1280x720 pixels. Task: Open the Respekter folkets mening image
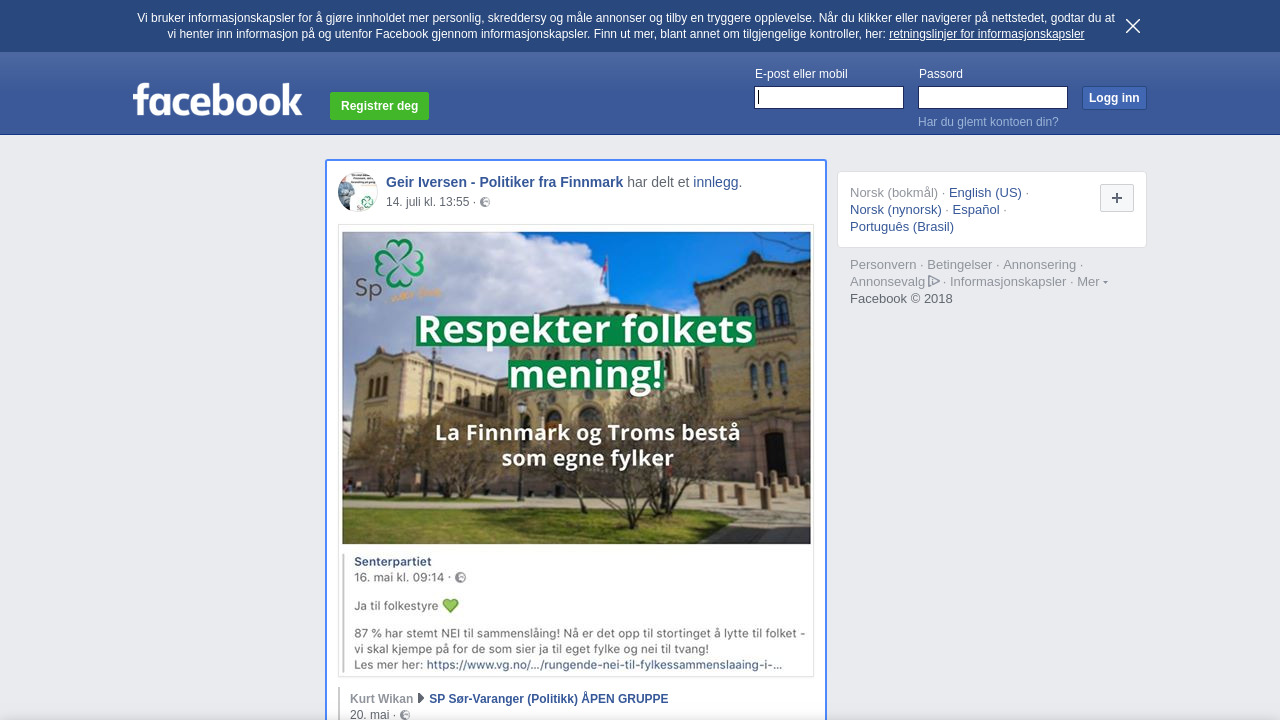(x=576, y=388)
